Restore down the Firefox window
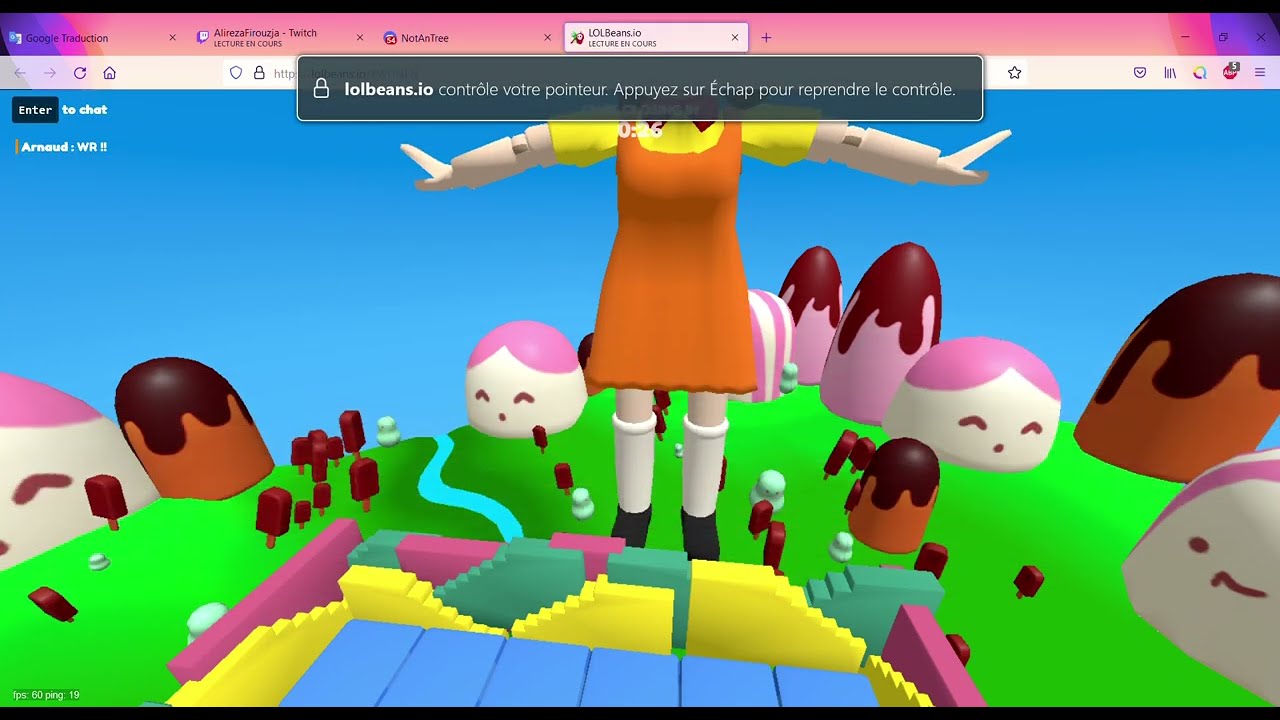The width and height of the screenshot is (1280, 720). click(1223, 38)
